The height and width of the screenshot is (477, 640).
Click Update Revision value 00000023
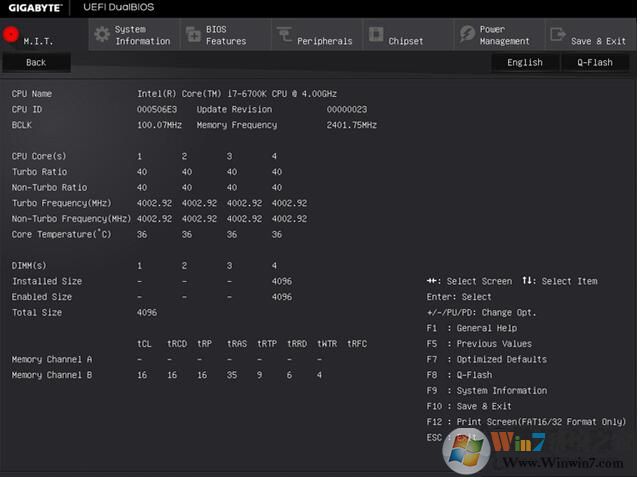click(x=347, y=109)
